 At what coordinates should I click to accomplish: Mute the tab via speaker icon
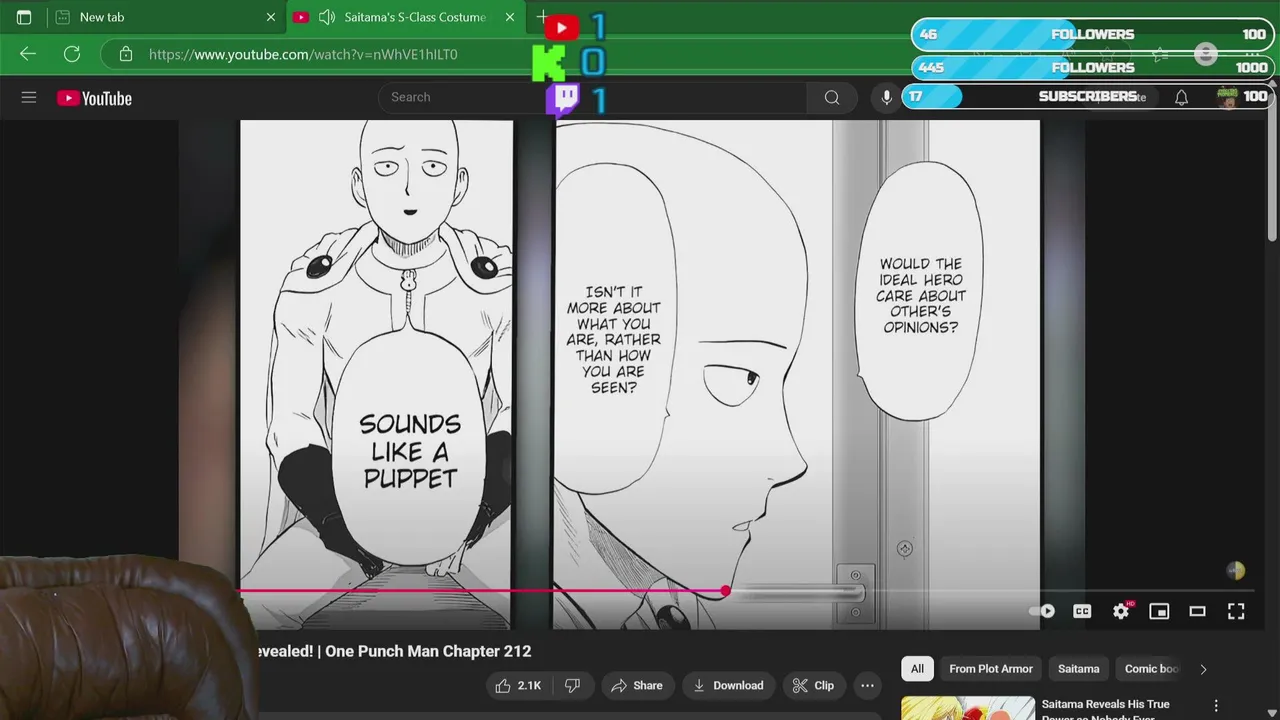pos(327,17)
